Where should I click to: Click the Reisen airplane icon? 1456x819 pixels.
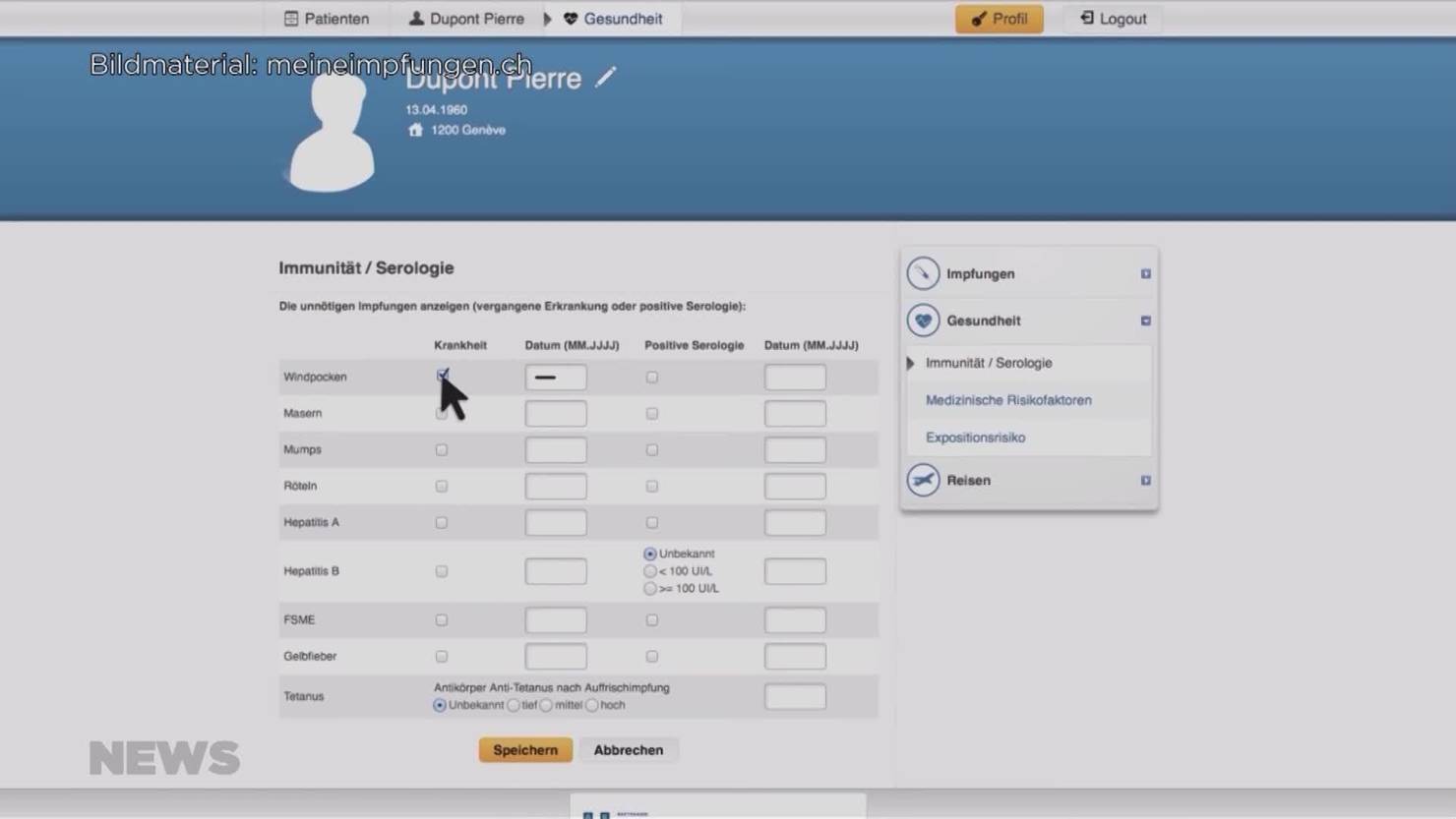923,480
